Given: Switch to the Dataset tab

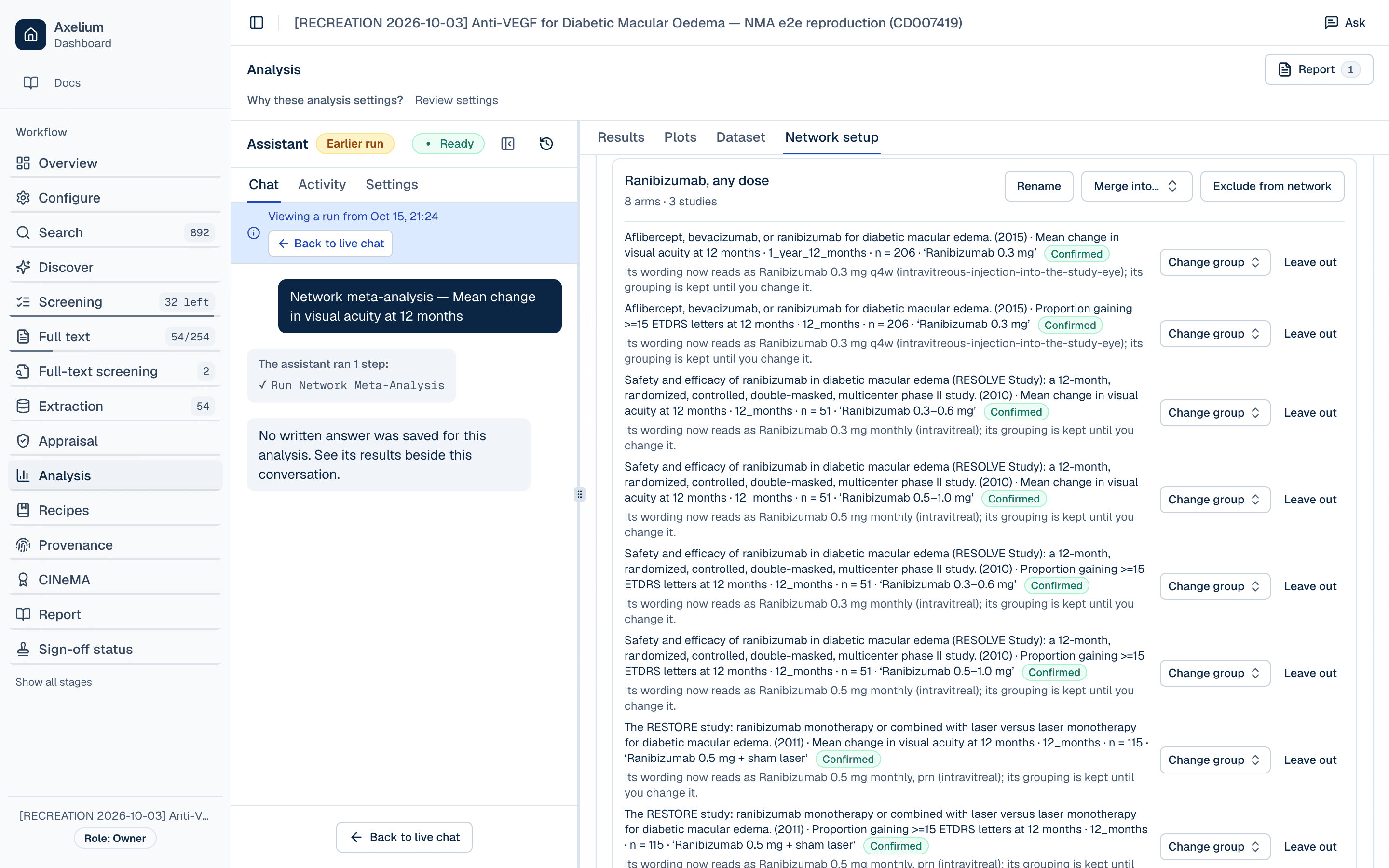Looking at the screenshot, I should tap(740, 137).
